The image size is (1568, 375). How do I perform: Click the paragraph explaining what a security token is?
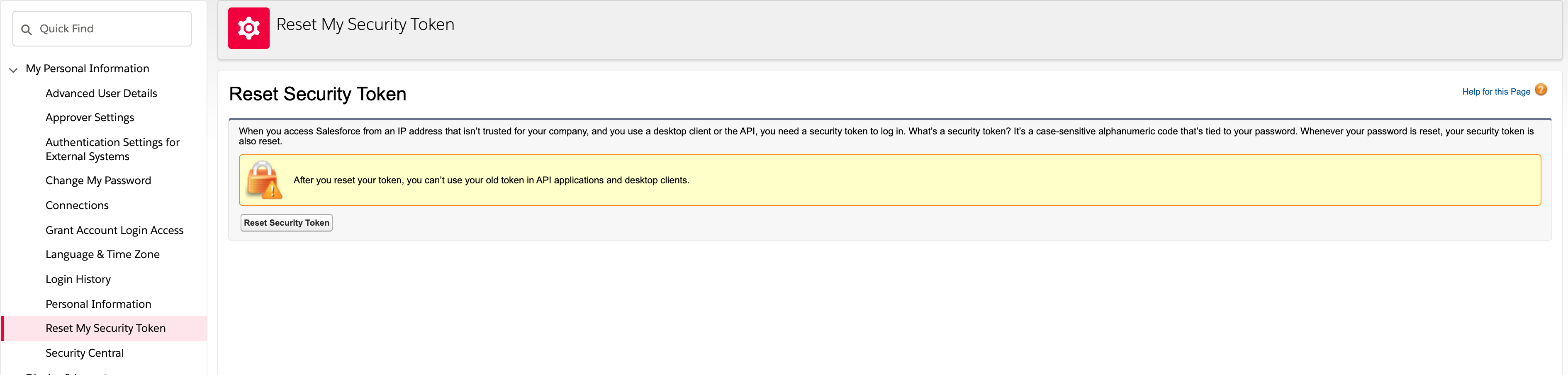tap(886, 136)
